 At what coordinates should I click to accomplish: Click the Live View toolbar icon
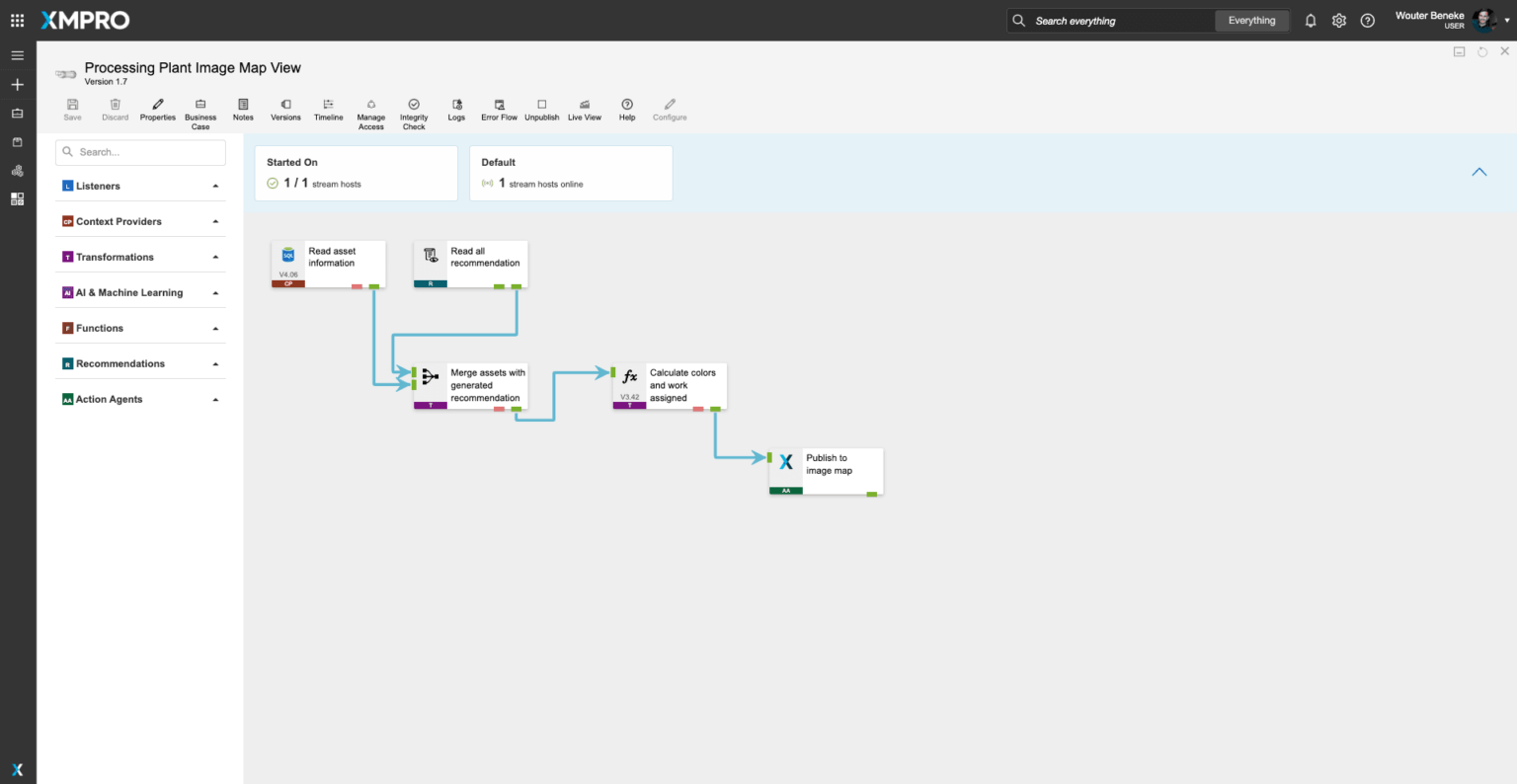pos(584,110)
